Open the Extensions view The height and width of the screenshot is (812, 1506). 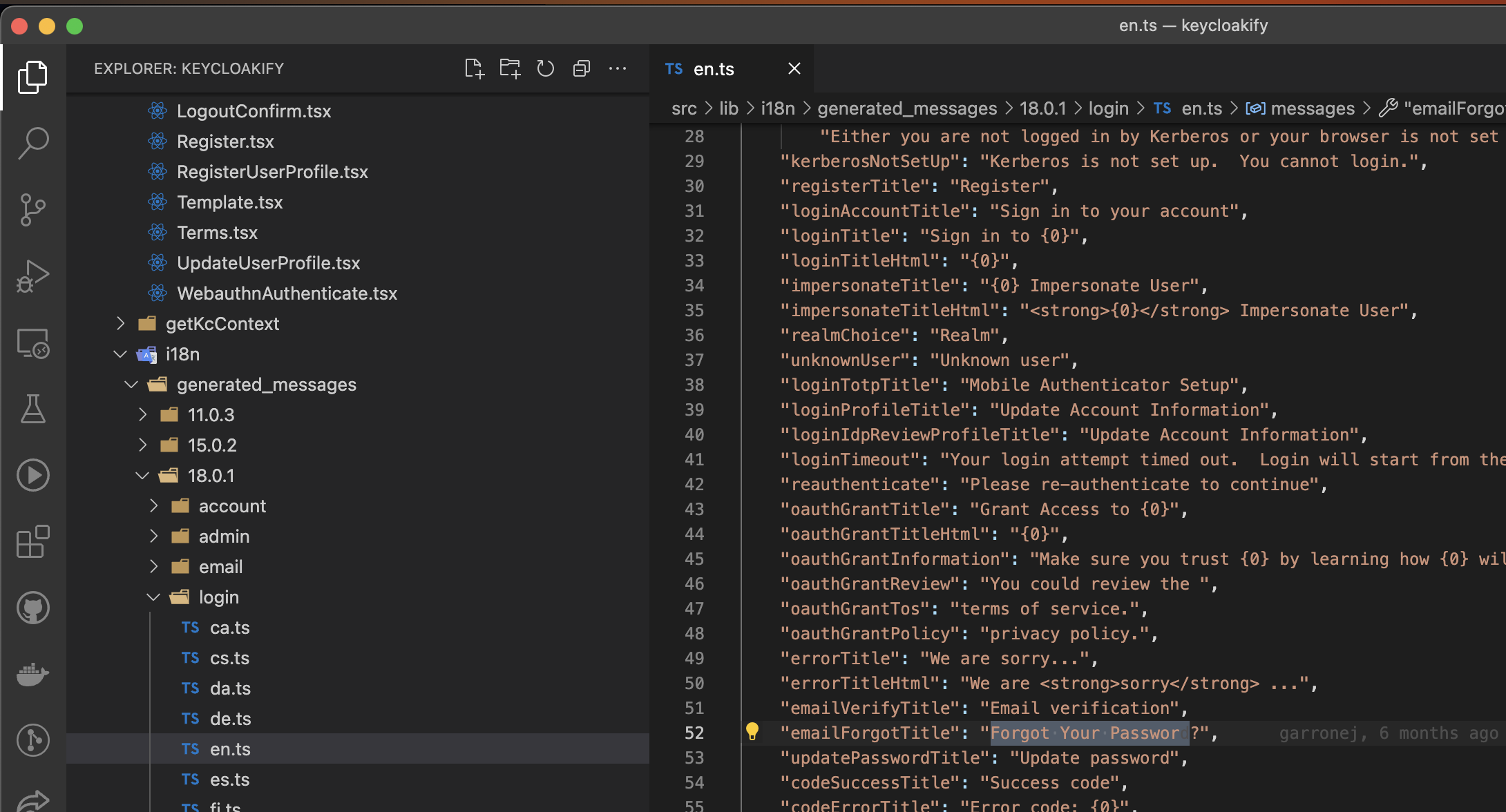pyautogui.click(x=32, y=542)
